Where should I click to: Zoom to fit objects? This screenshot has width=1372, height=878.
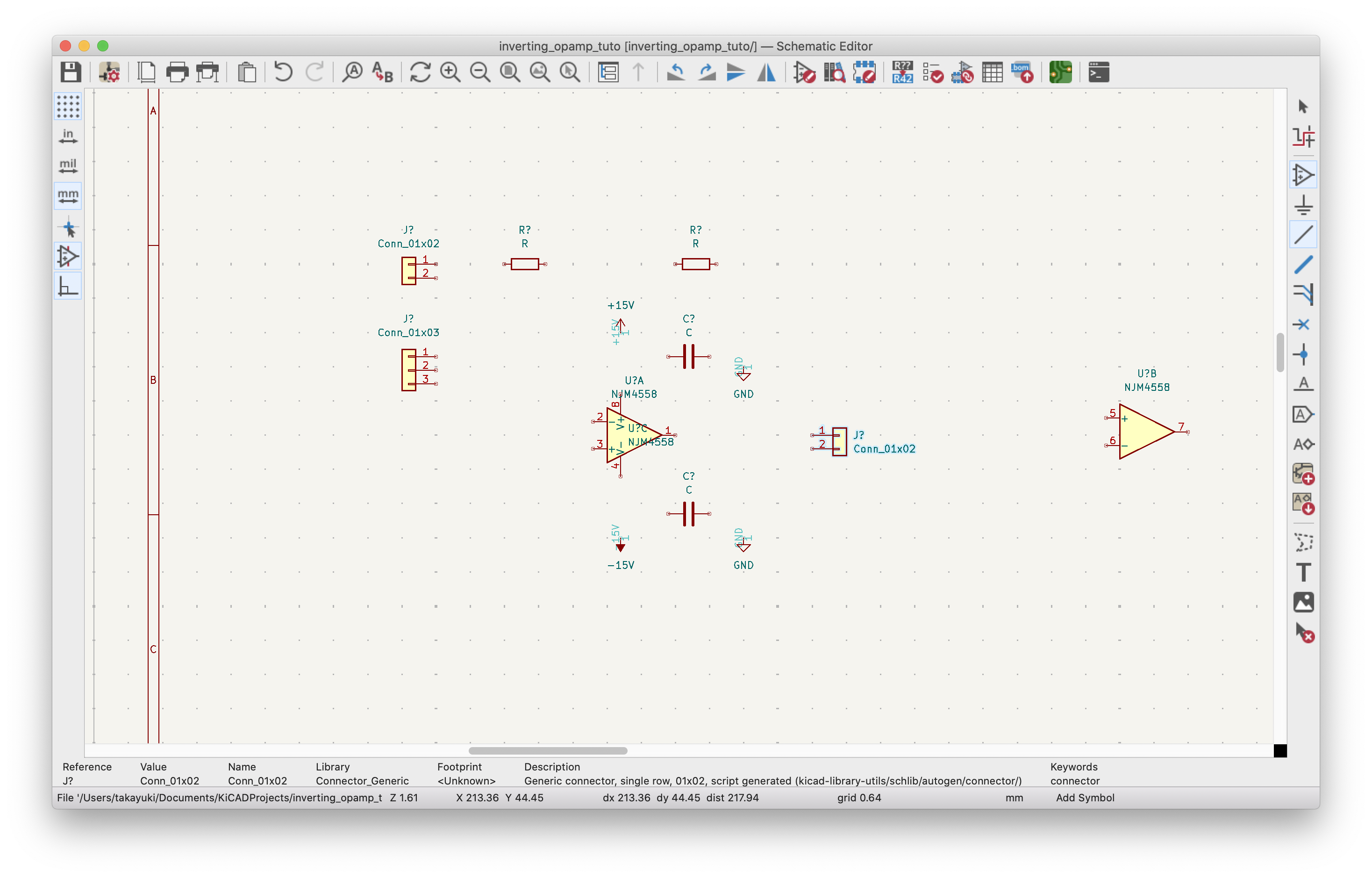(x=540, y=72)
